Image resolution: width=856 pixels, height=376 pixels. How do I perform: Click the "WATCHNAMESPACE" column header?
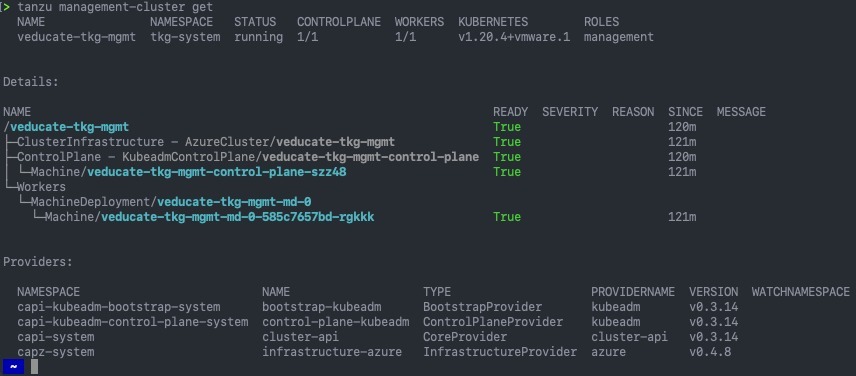pos(801,292)
